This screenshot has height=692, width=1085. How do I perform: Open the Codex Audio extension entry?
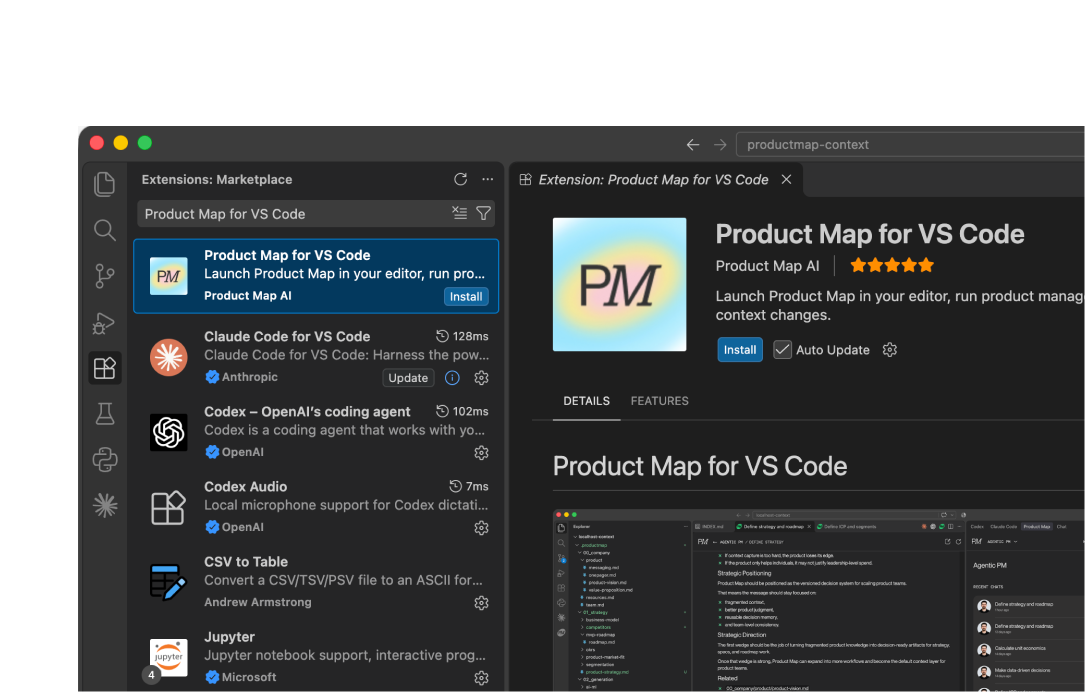(x=316, y=507)
